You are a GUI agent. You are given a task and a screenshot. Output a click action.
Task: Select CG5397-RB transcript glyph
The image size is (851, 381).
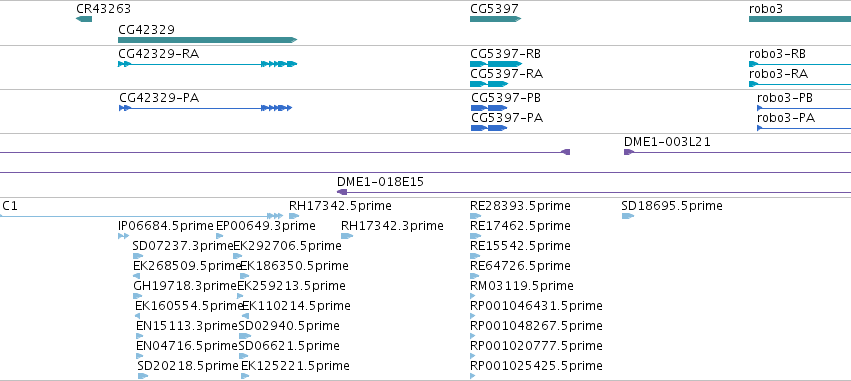[496, 64]
